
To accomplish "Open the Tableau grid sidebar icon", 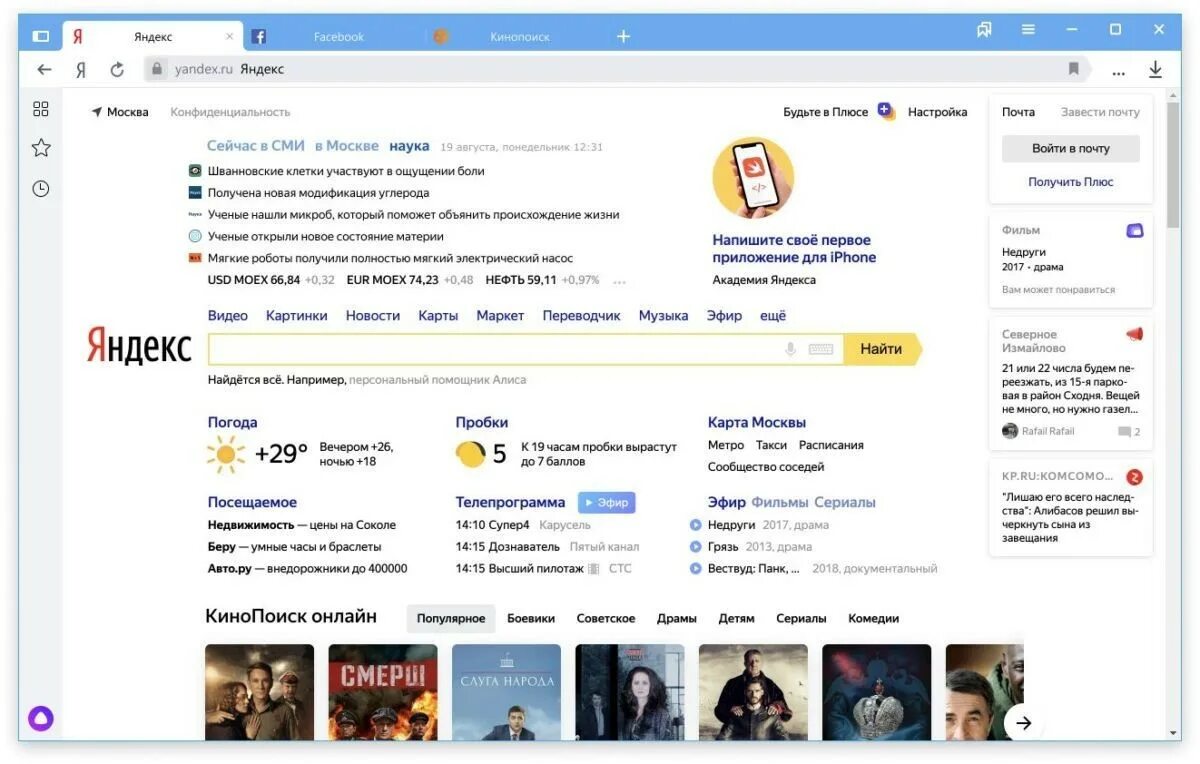I will (x=41, y=109).
